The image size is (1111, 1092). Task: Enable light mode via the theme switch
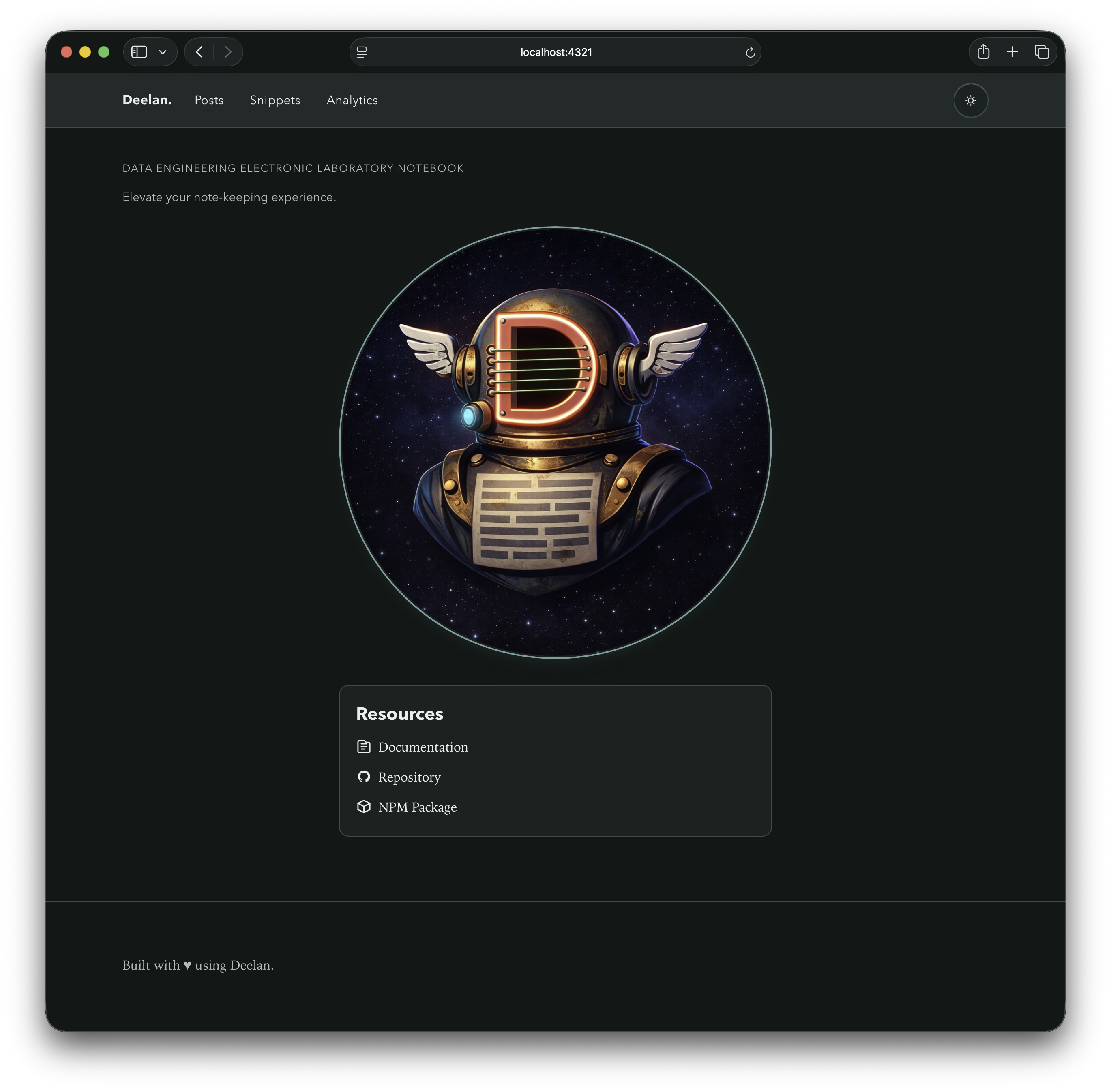(x=970, y=101)
